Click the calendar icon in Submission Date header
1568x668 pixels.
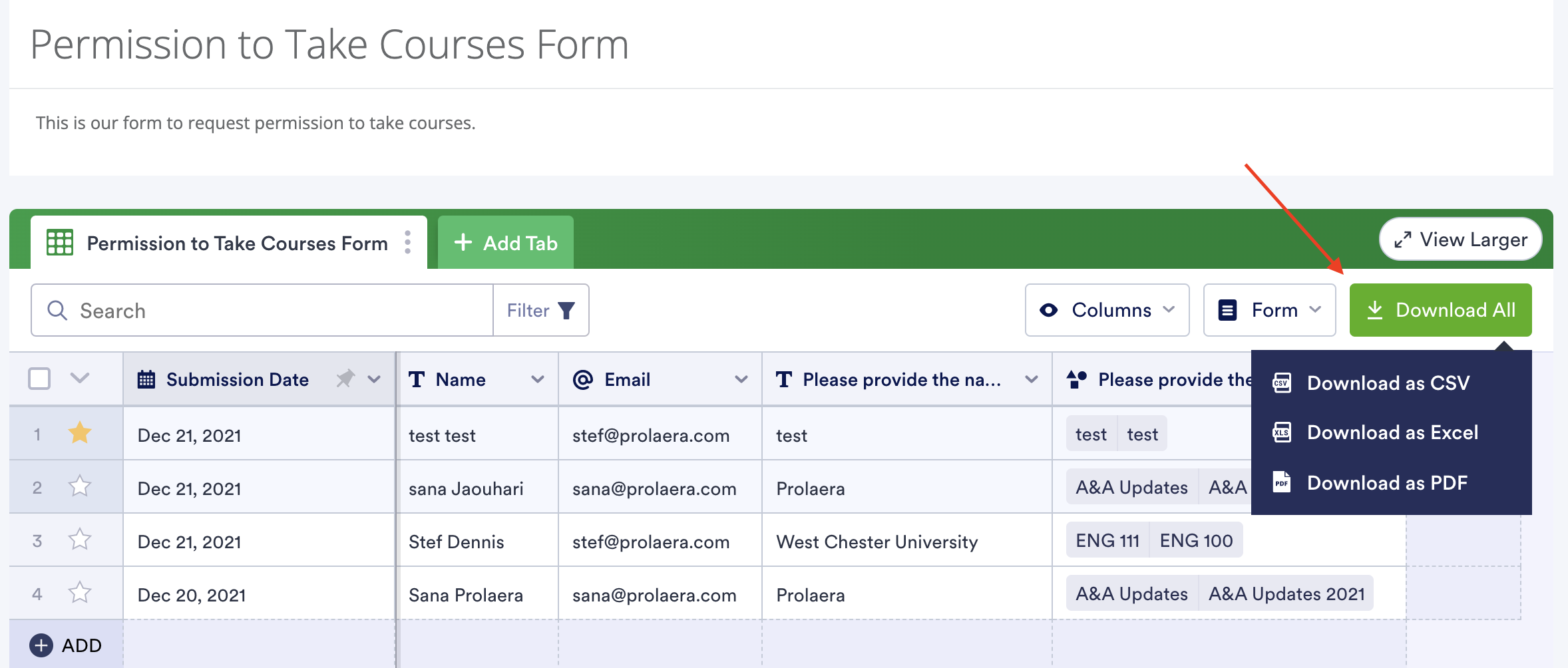(x=146, y=379)
